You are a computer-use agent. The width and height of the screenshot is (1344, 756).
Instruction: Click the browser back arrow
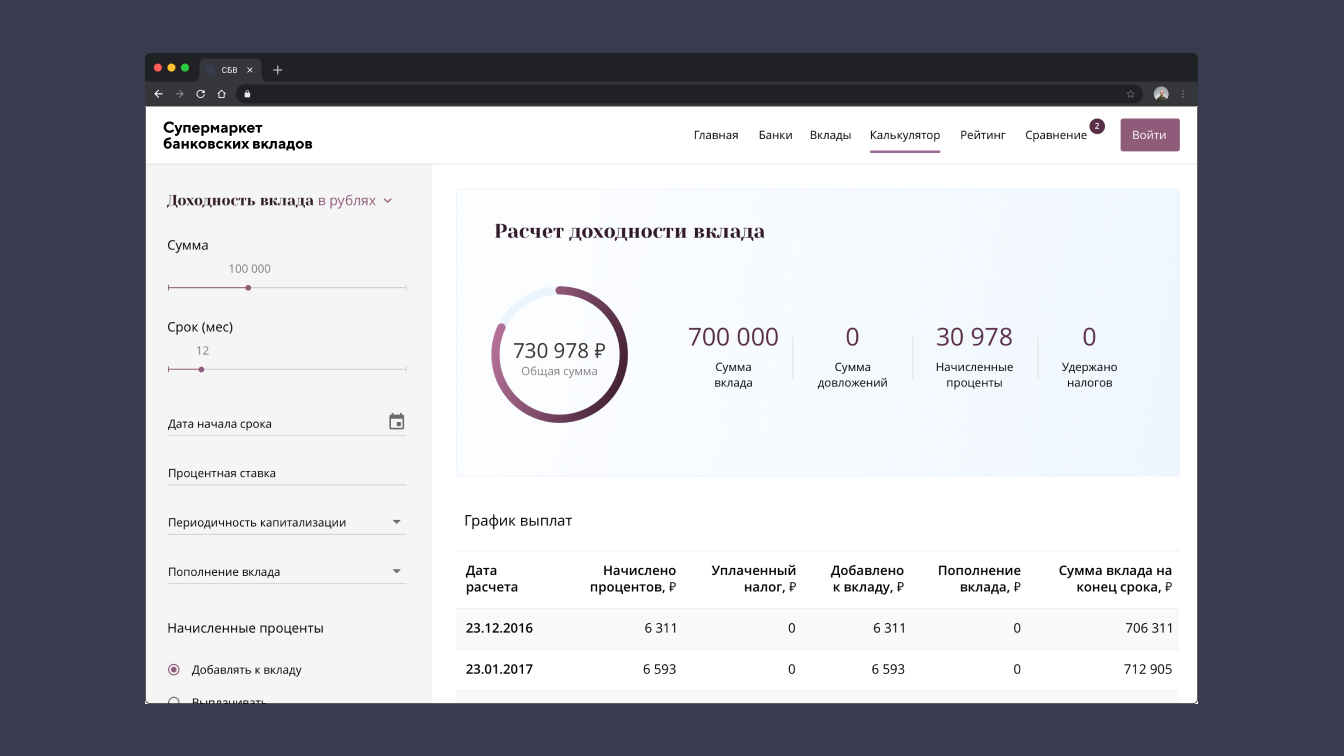click(158, 94)
